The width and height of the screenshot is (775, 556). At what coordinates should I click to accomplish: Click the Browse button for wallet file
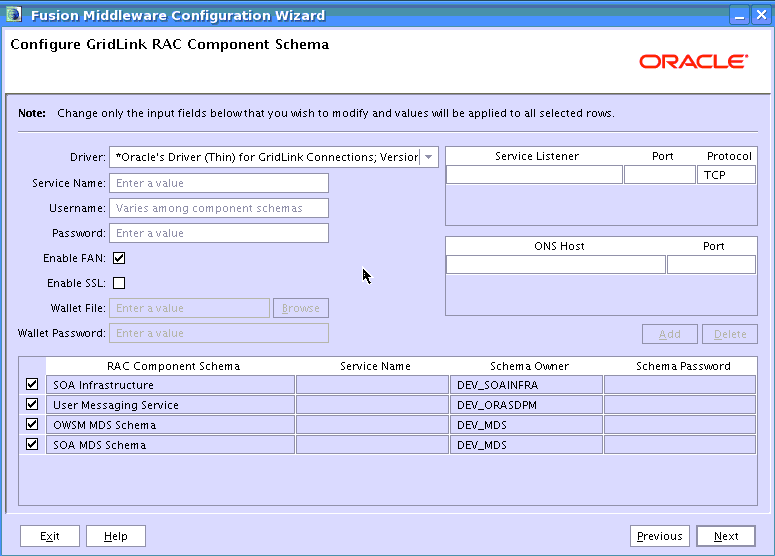301,308
